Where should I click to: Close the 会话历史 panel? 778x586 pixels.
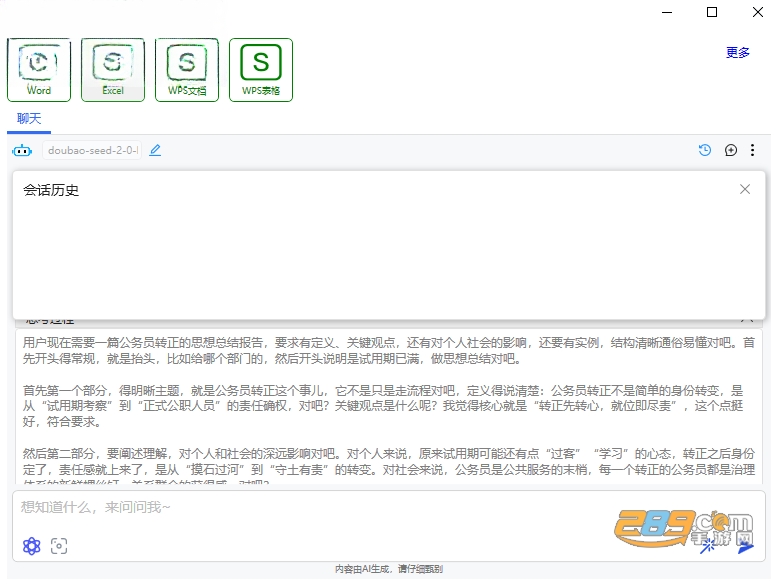point(745,189)
